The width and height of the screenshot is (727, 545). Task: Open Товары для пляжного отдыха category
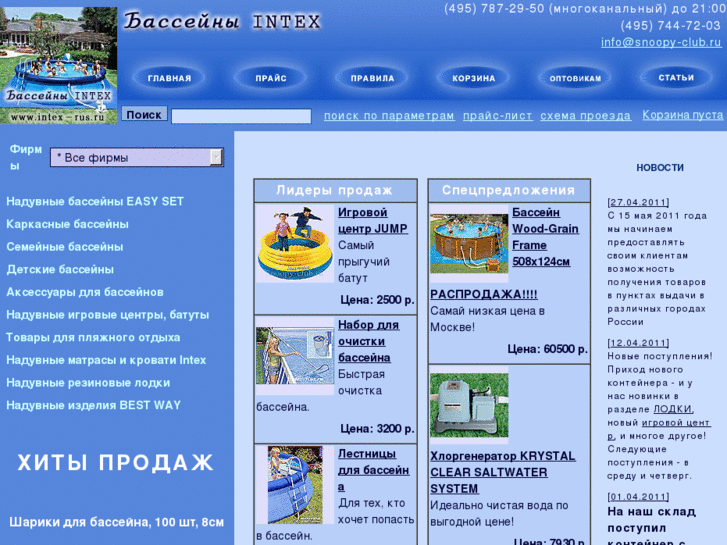93,338
